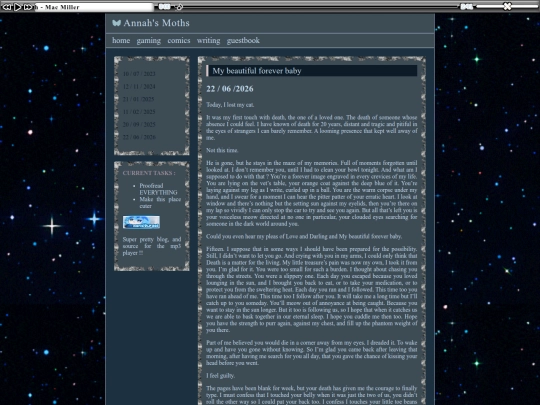Screen dimensions: 540x405
Task: Click the blue blog banner button image
Action: click(x=141, y=222)
